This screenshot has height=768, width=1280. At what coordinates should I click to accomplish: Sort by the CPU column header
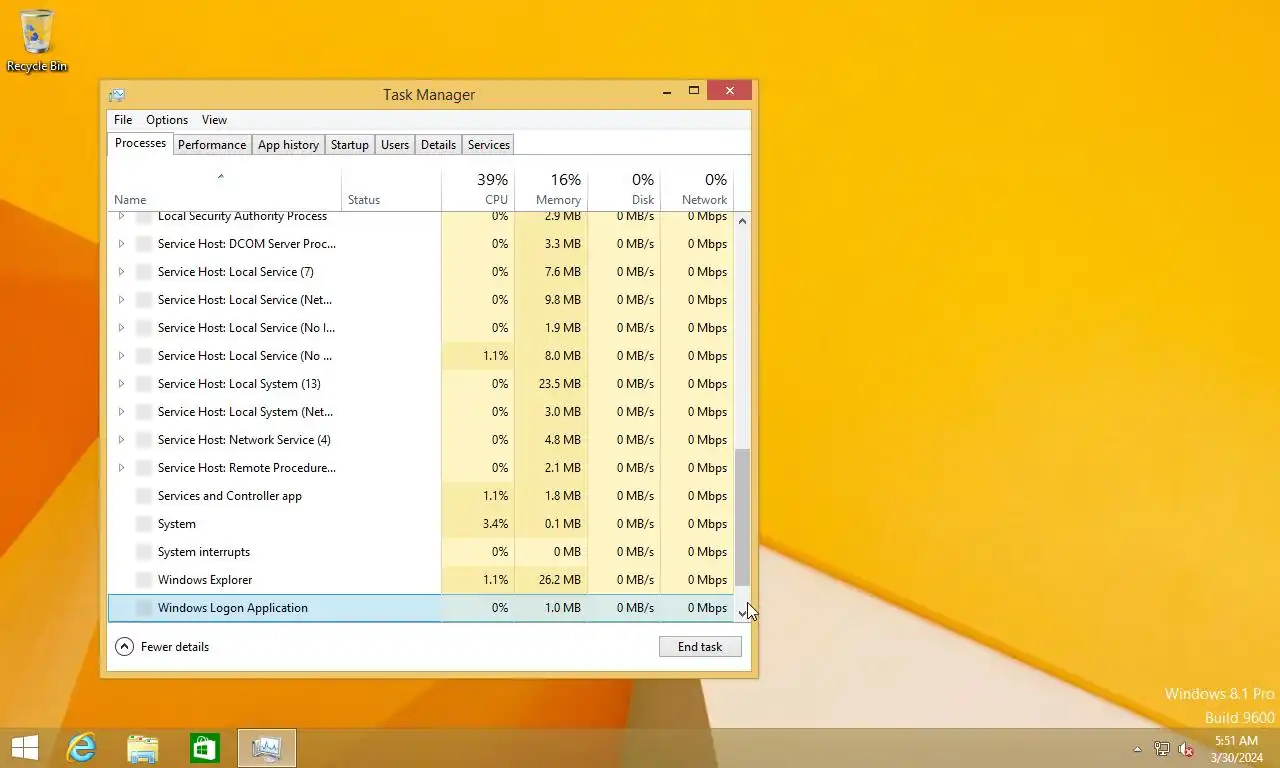[x=478, y=189]
